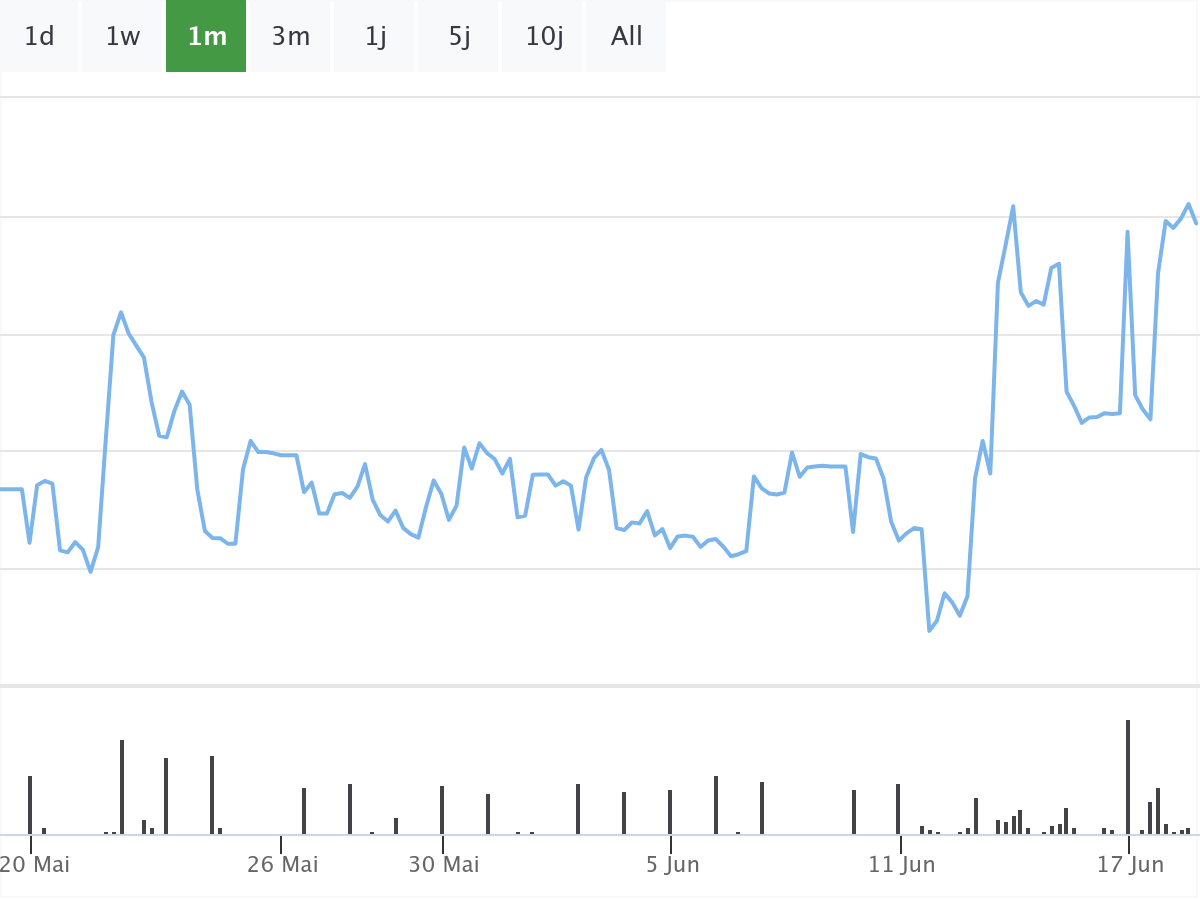Click the "20 Mai" date axis label
Image resolution: width=1200 pixels, height=900 pixels.
(x=36, y=864)
